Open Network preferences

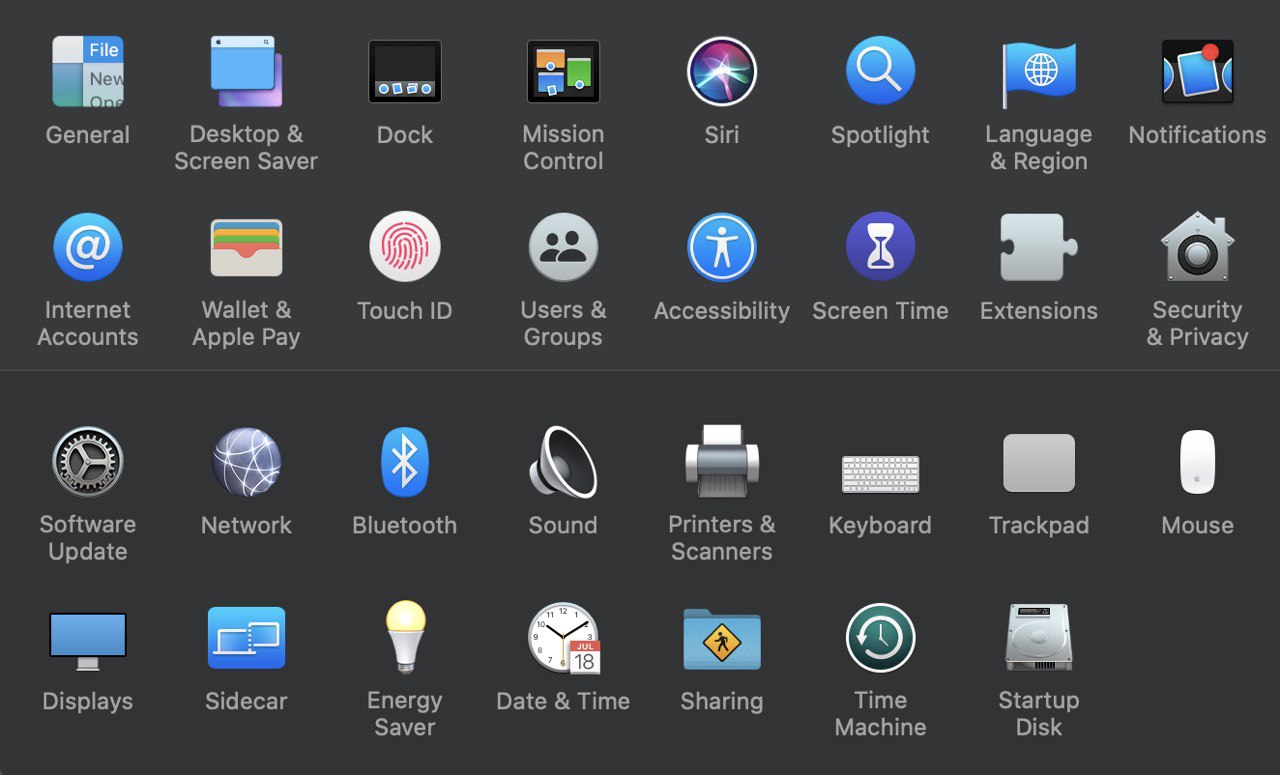click(x=246, y=462)
